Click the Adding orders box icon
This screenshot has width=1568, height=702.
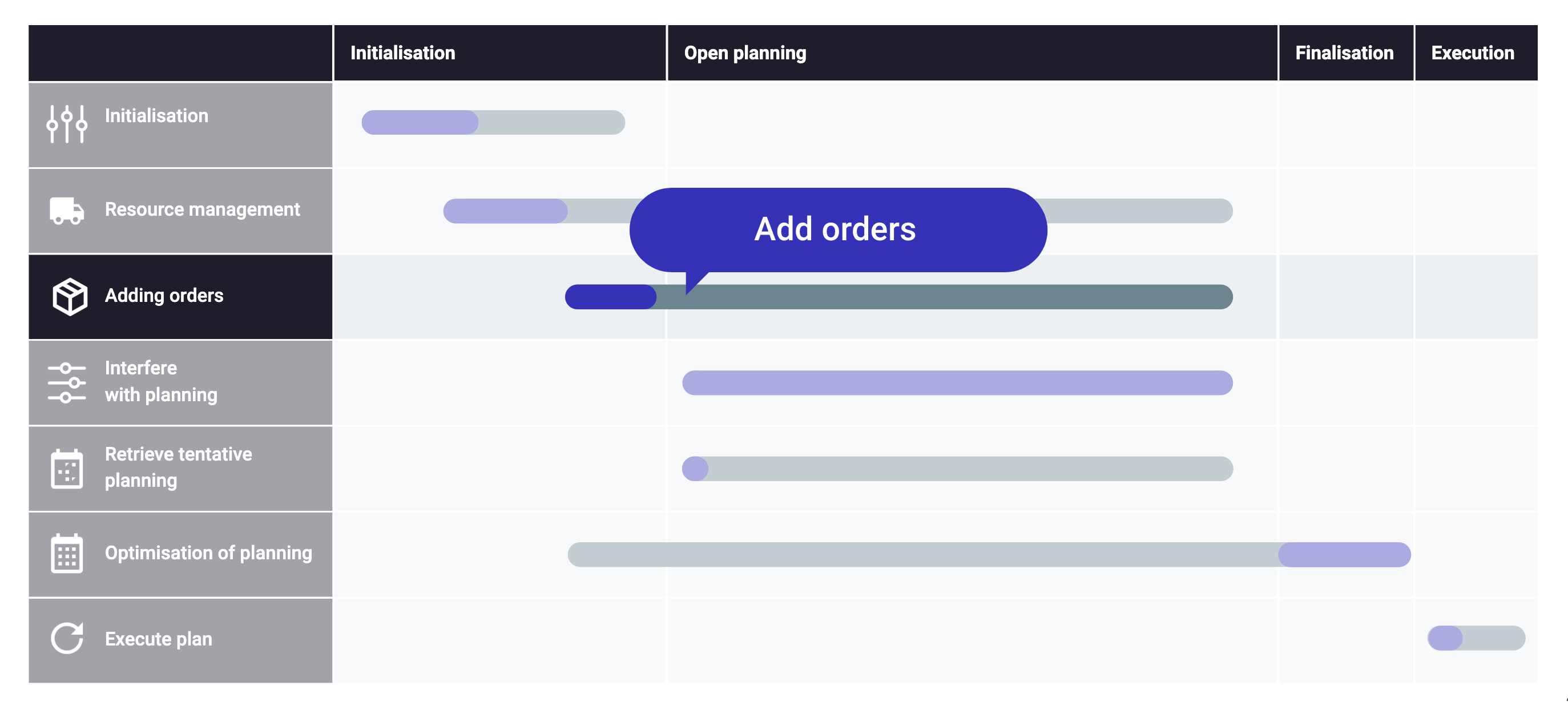click(x=70, y=297)
